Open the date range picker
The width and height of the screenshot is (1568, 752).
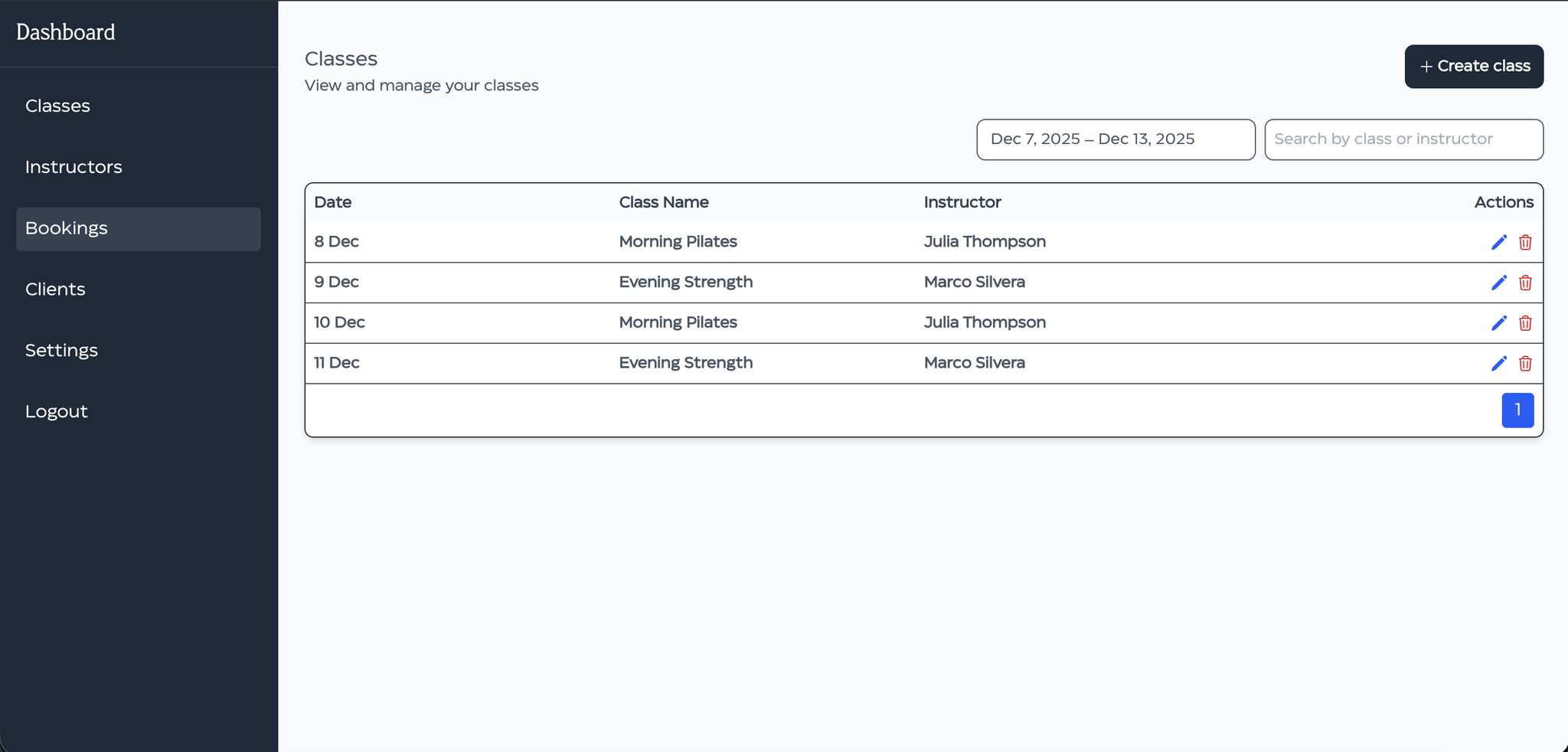[1115, 139]
